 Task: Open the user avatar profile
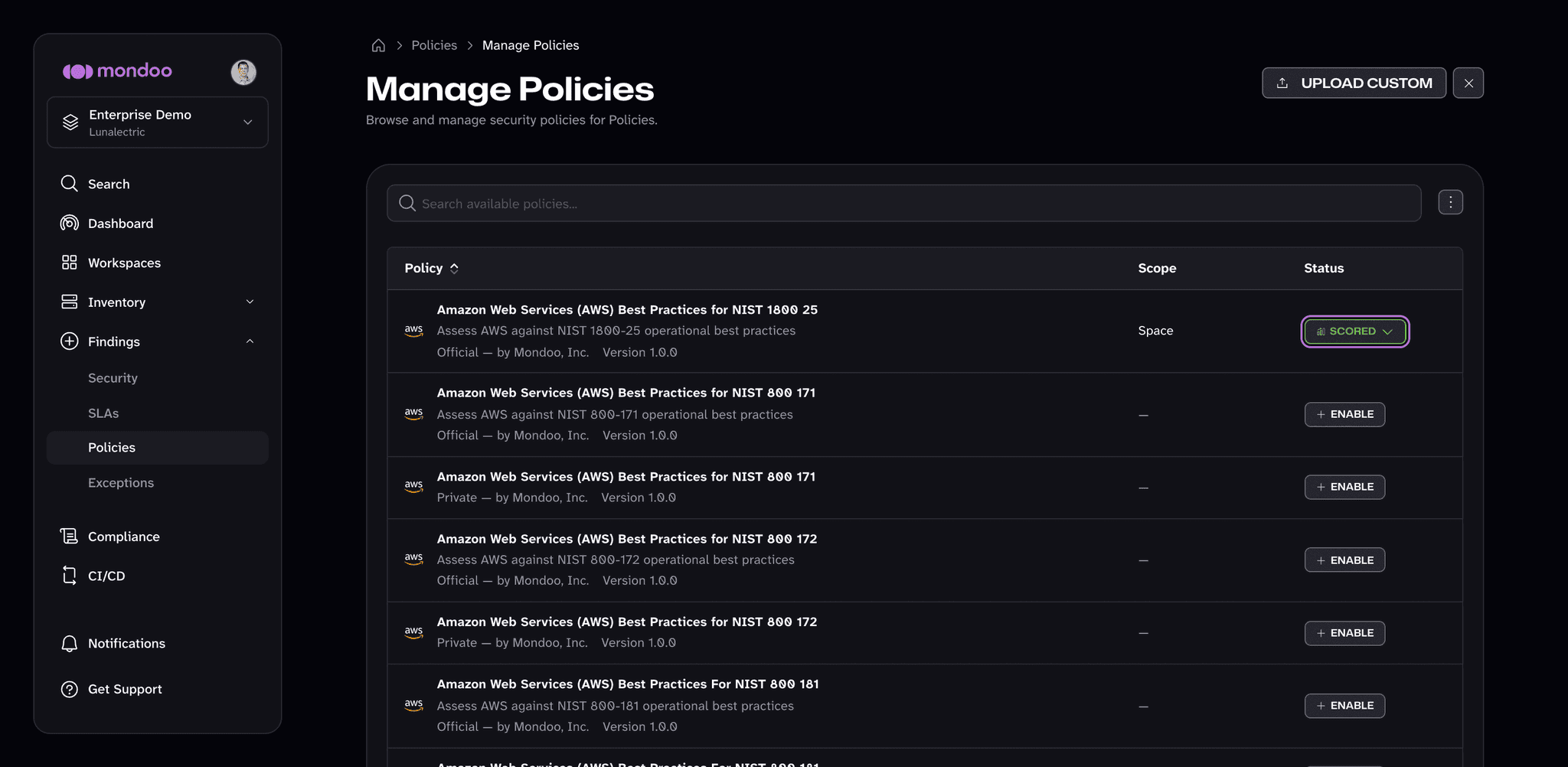coord(243,72)
